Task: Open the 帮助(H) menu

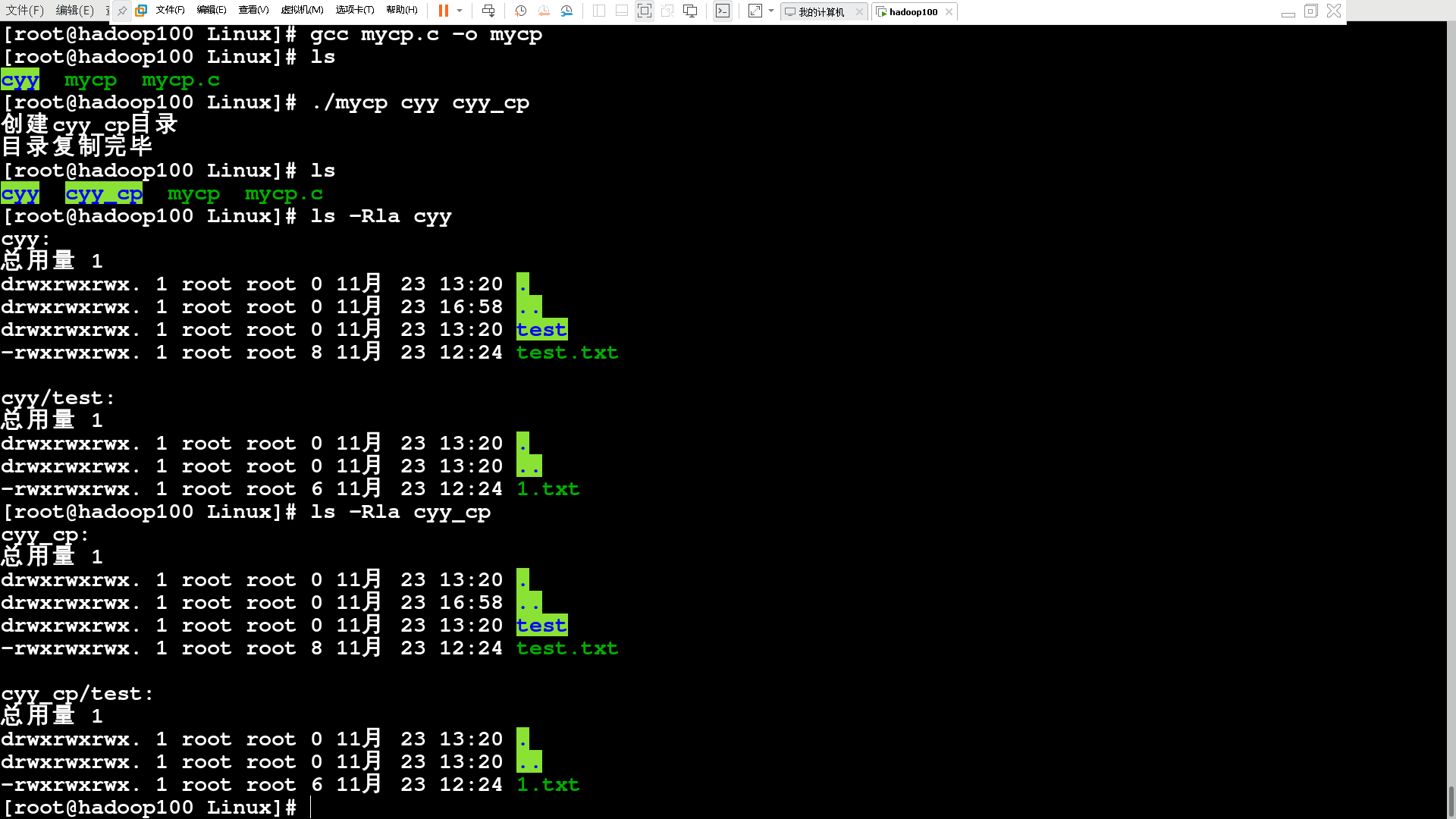Action: 402,10
